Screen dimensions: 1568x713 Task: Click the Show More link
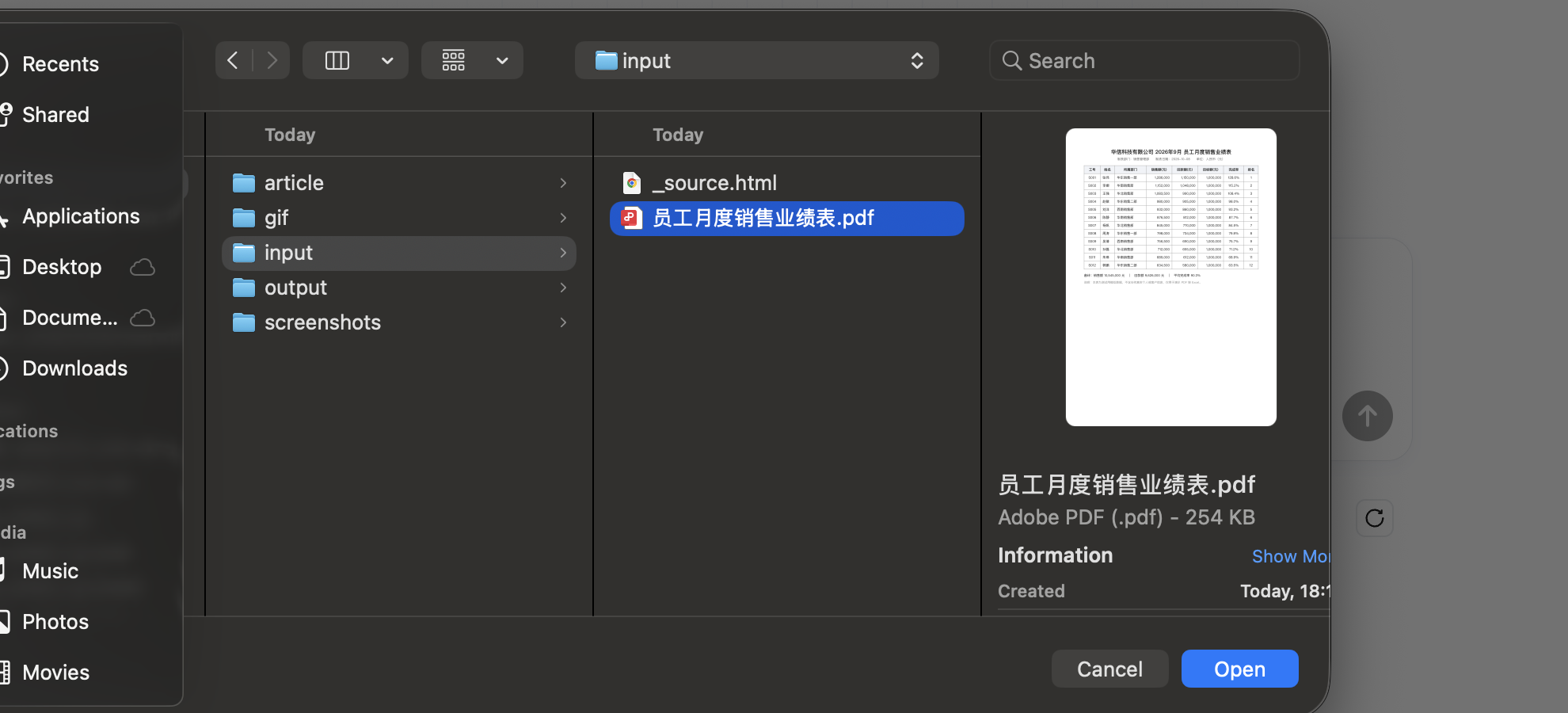[x=1291, y=556]
